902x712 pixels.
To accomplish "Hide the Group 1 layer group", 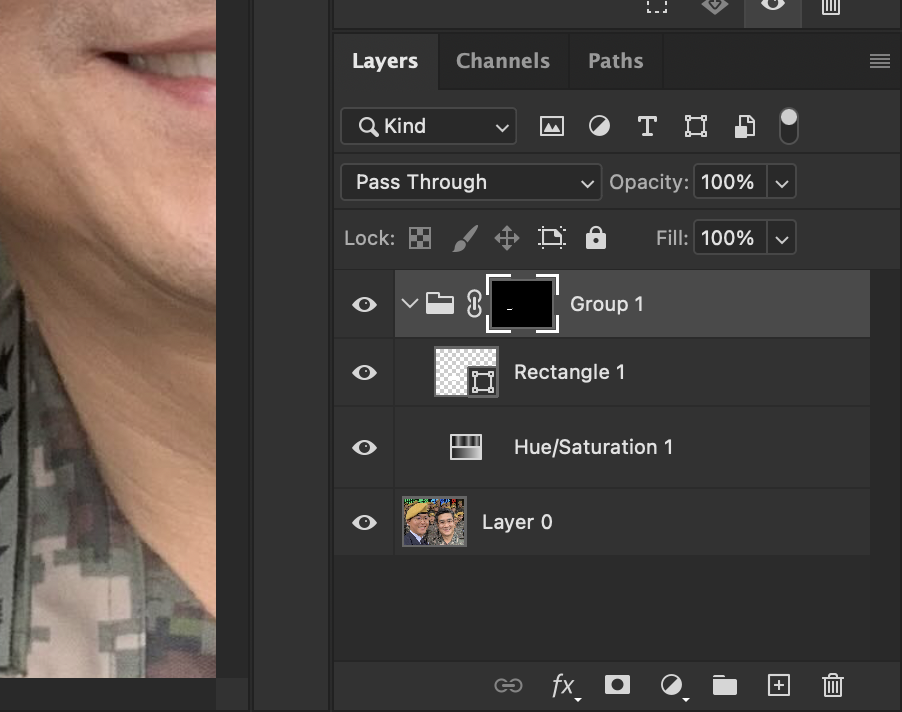I will pyautogui.click(x=364, y=304).
